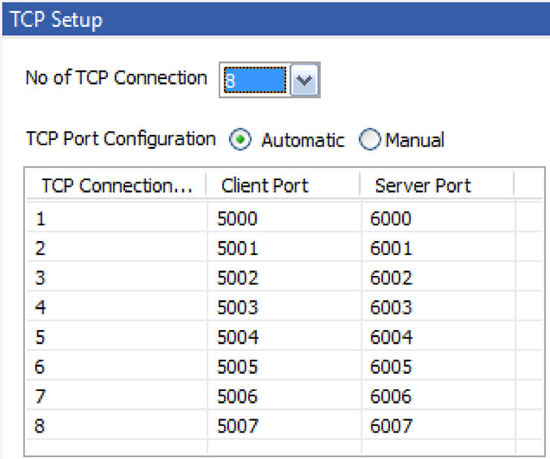Click the Automatic radio label text
This screenshot has height=459, width=550.
[303, 140]
